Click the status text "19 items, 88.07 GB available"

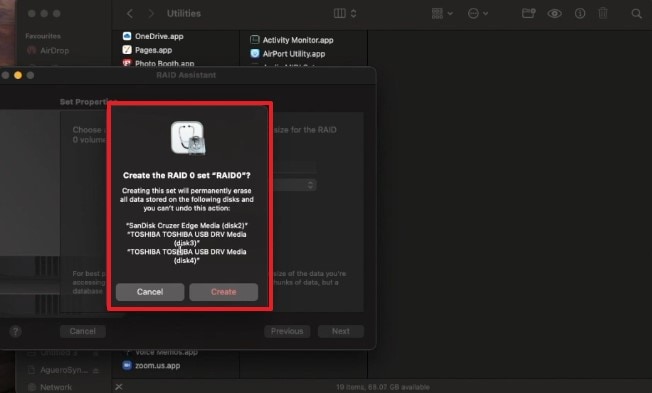point(383,387)
